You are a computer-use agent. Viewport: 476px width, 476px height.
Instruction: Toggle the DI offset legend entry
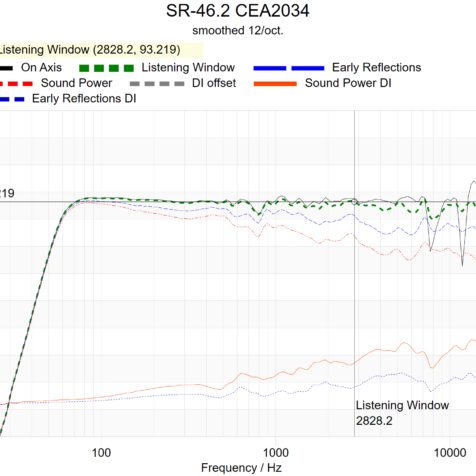click(x=183, y=83)
